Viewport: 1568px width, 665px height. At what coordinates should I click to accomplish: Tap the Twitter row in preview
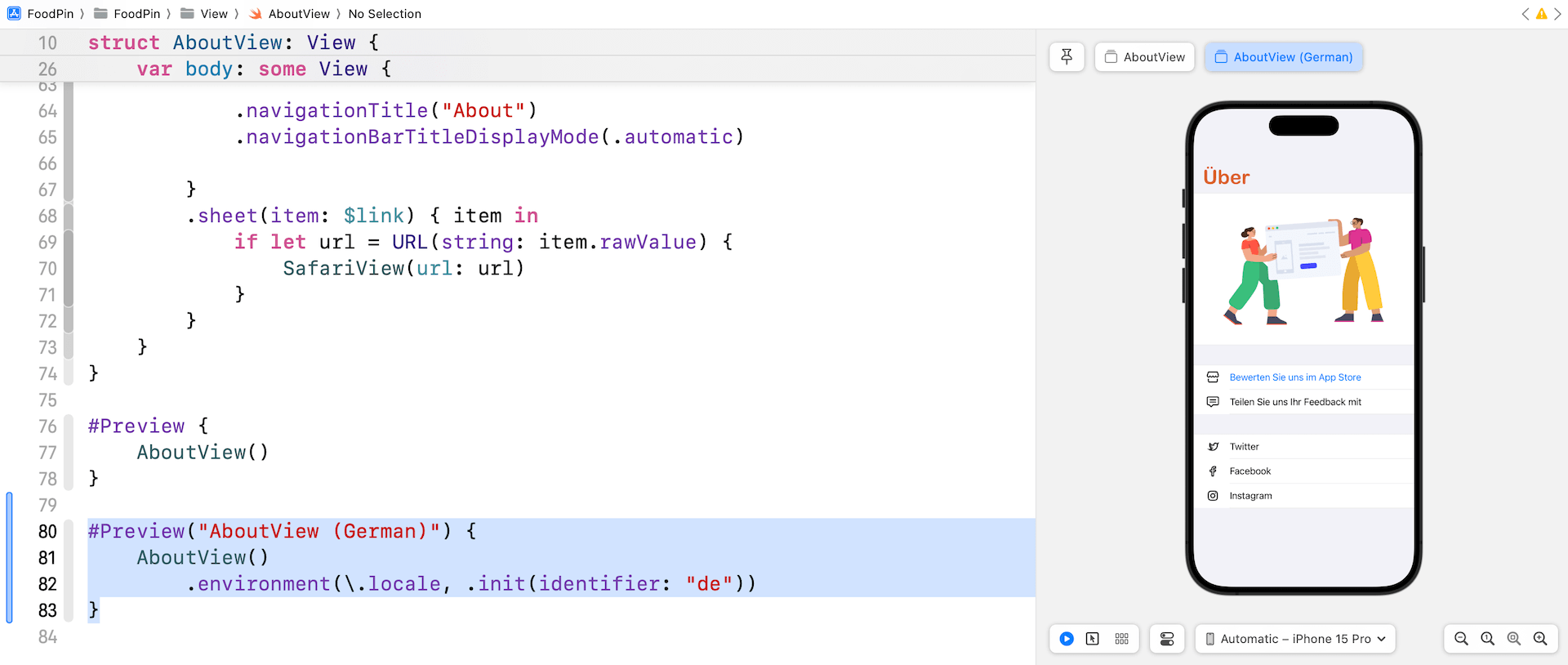pos(1244,447)
